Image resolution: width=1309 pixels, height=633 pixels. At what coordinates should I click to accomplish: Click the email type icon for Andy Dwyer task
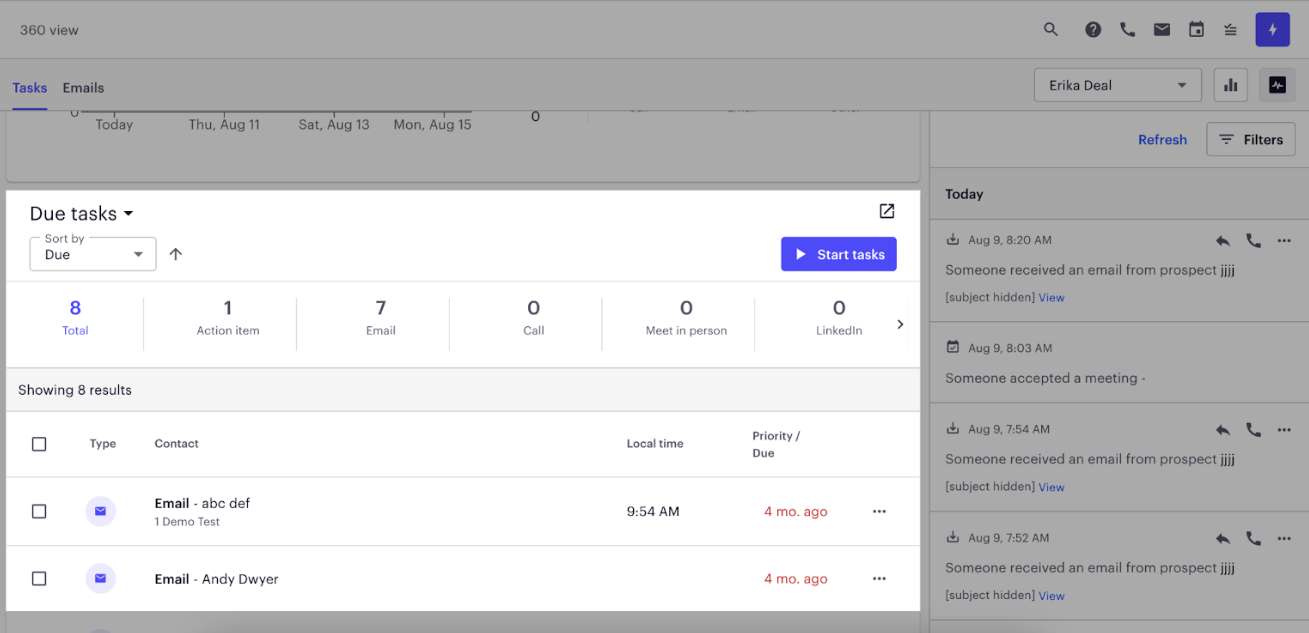(100, 578)
